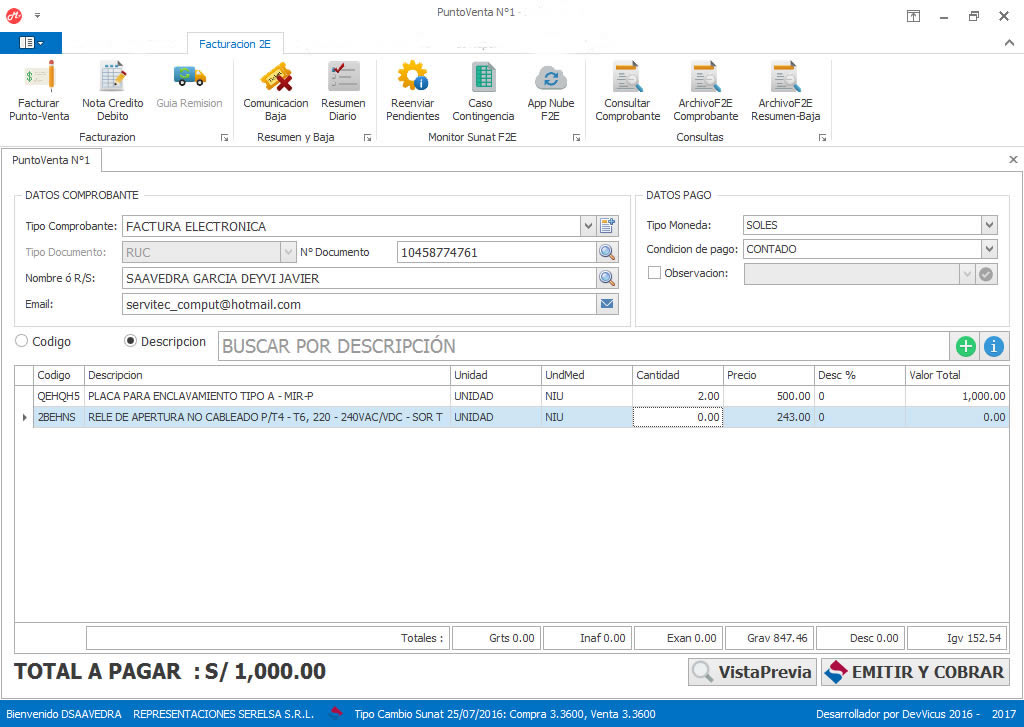
Task: Enable the Observacion checkbox
Action: pos(654,273)
